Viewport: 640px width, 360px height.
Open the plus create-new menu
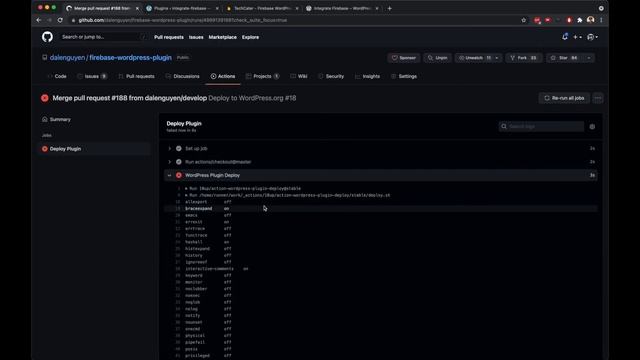click(577, 37)
